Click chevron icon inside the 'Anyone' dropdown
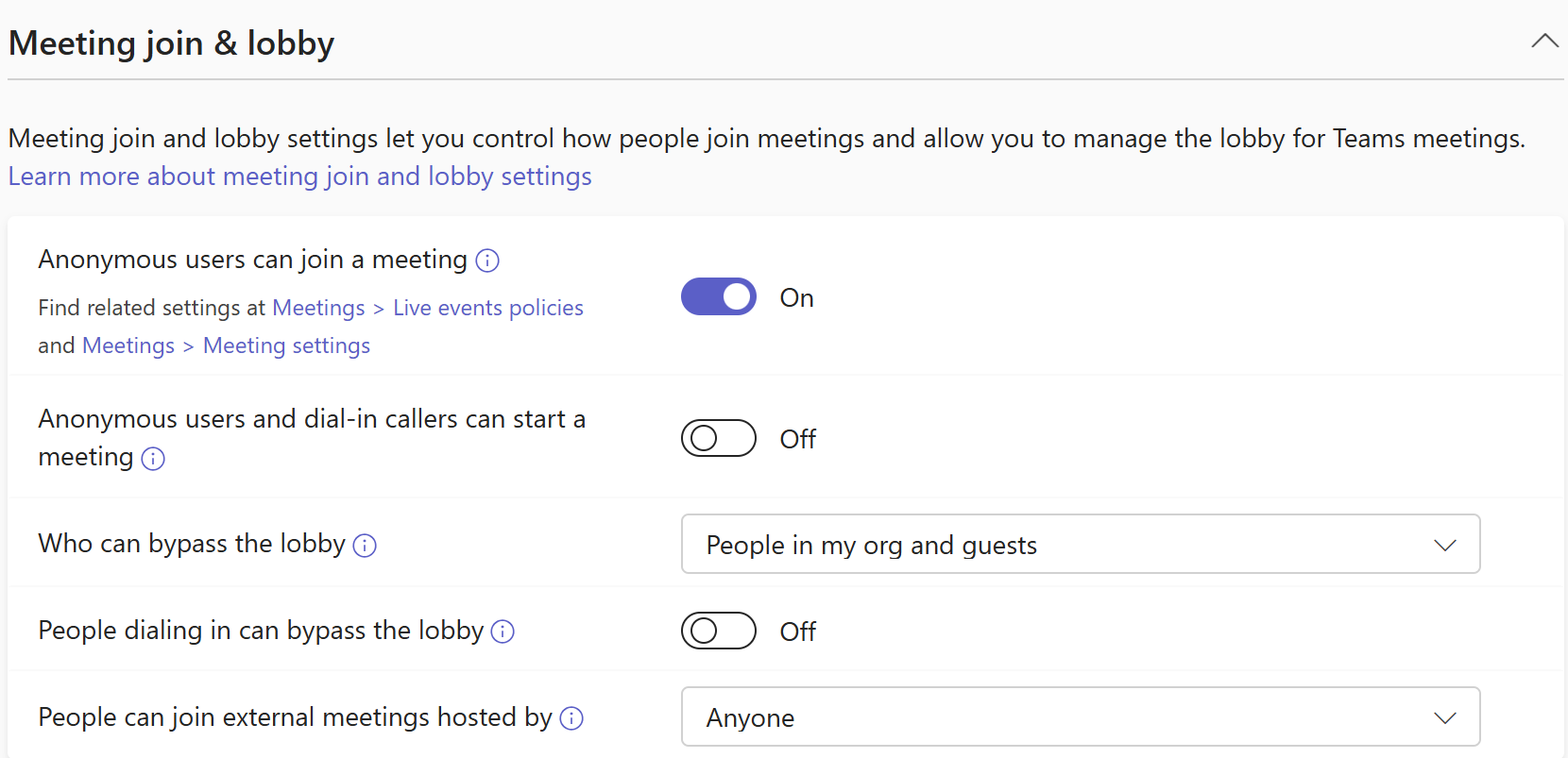The width and height of the screenshot is (1568, 758). 1445,716
